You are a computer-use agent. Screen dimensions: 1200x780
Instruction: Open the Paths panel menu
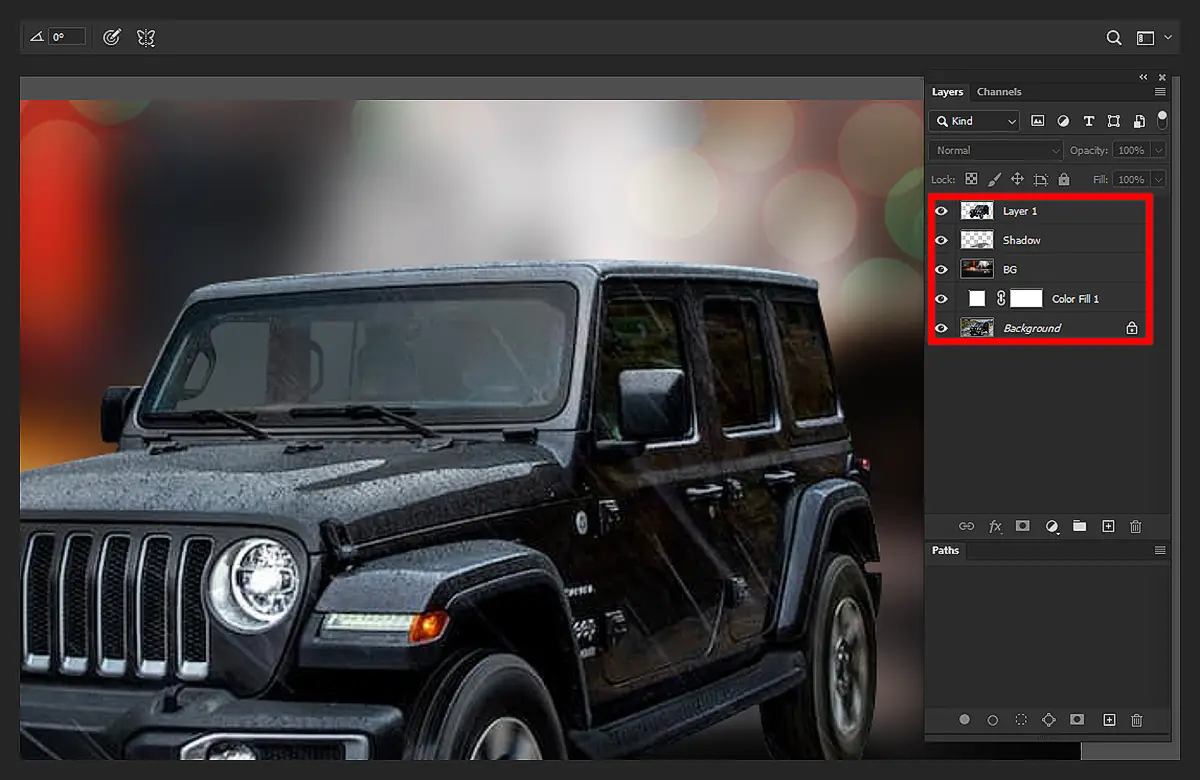(1160, 550)
